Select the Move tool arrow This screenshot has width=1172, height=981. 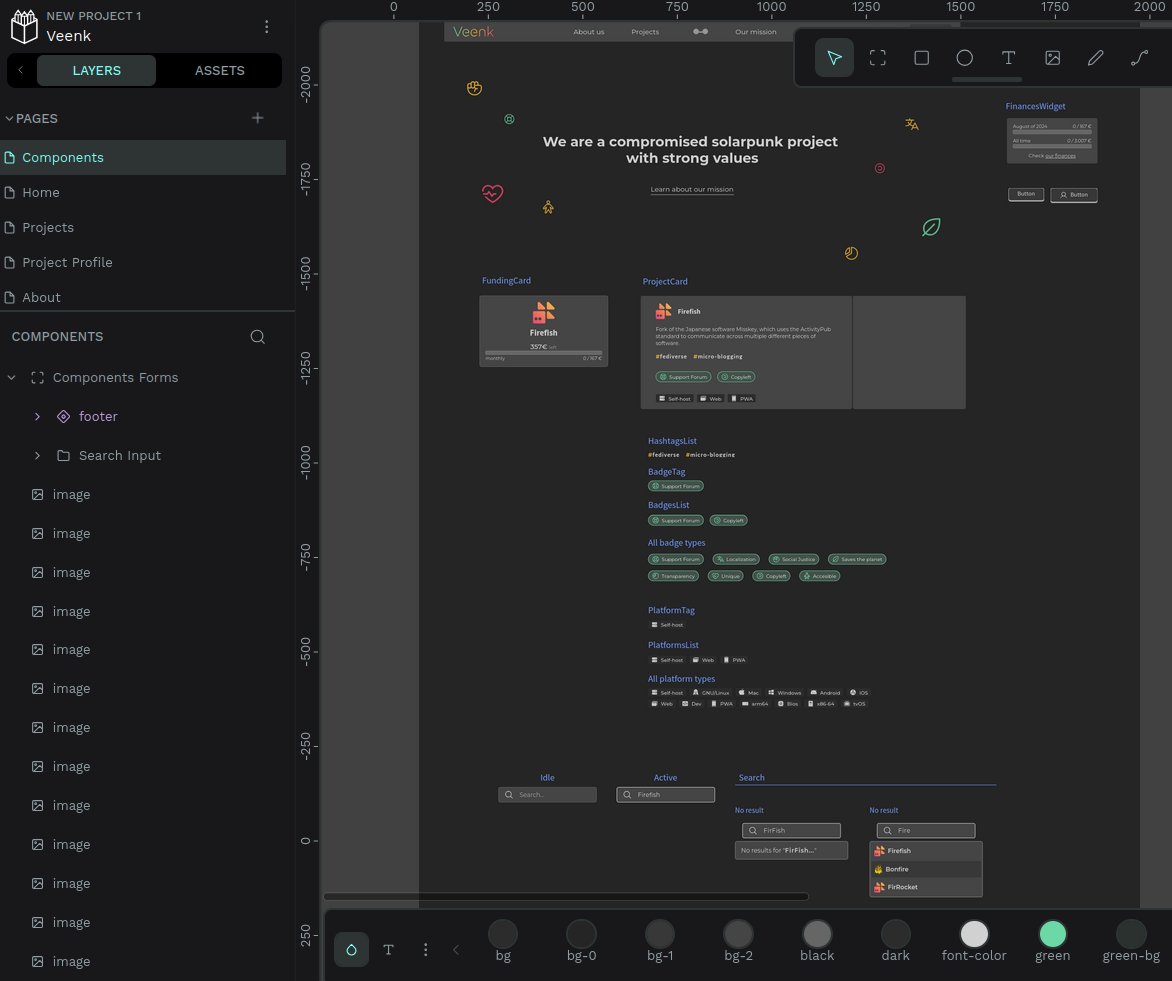(x=834, y=58)
